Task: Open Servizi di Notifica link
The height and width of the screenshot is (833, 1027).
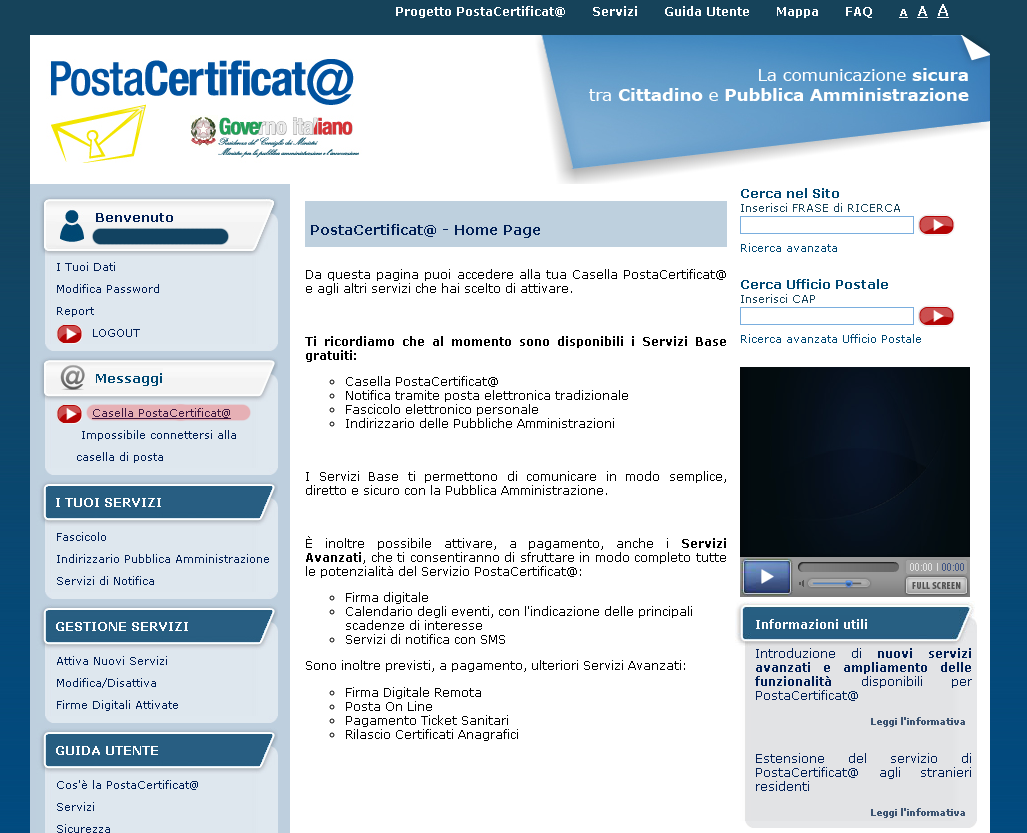Action: pos(105,581)
